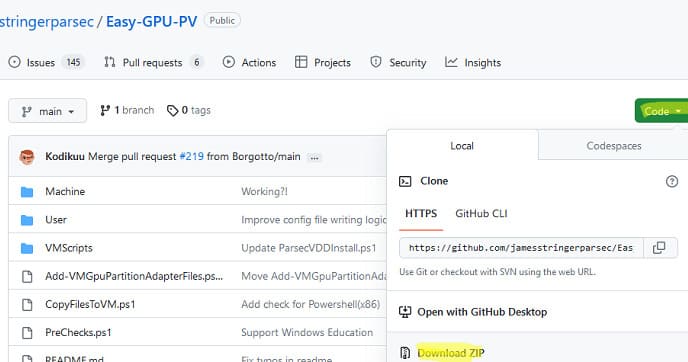Click the Machine folder icon

(27, 192)
